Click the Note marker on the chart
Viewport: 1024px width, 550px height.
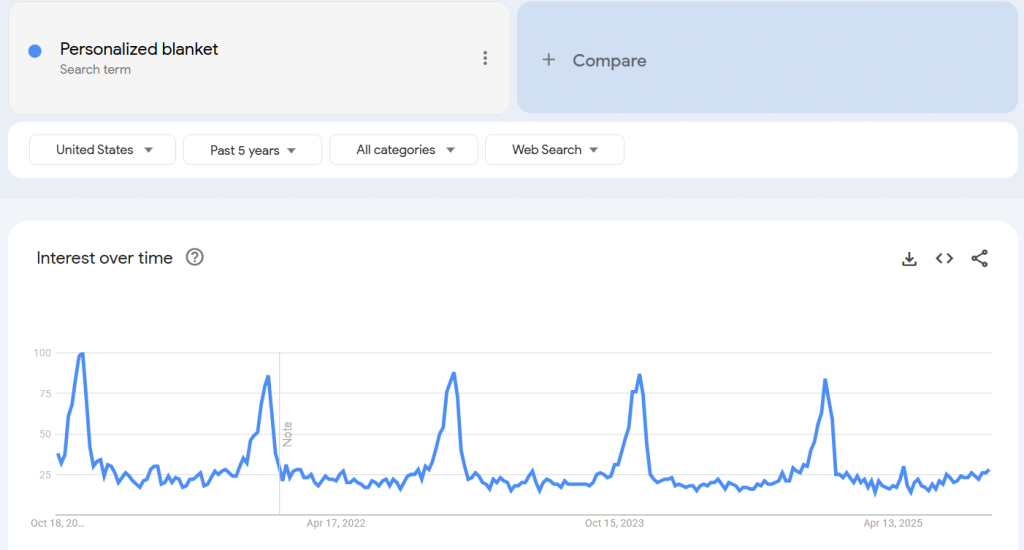[288, 434]
